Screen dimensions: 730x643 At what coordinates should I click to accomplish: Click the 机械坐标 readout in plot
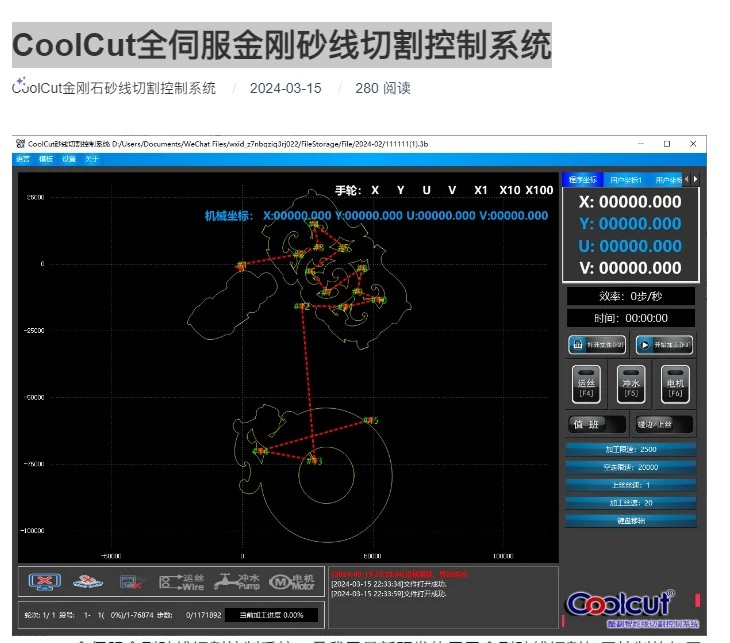click(376, 216)
